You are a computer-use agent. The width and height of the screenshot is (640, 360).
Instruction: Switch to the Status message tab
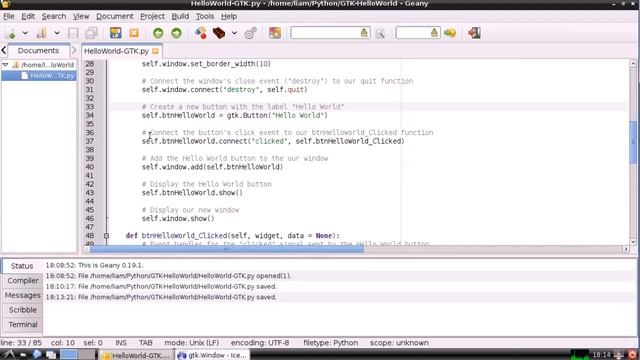click(x=22, y=266)
